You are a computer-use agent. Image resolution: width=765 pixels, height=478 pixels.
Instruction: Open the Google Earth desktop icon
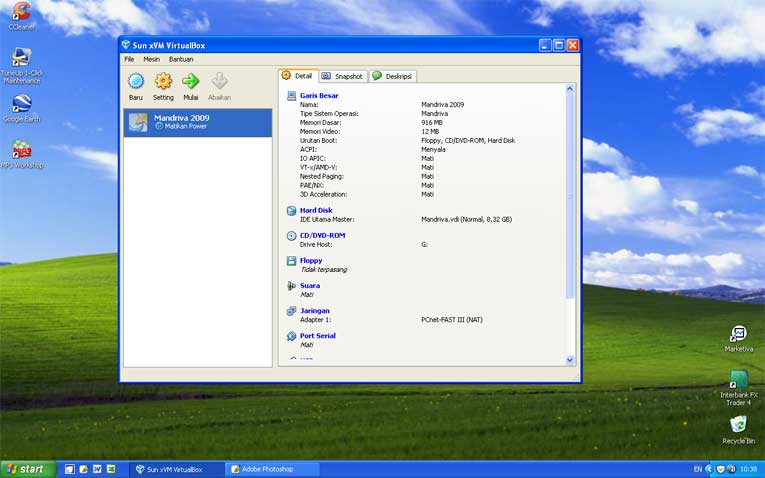(x=21, y=108)
